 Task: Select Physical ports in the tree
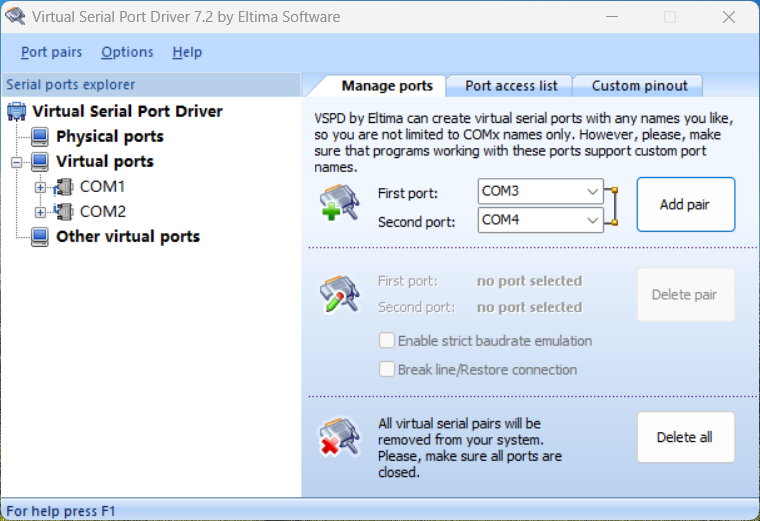110,137
